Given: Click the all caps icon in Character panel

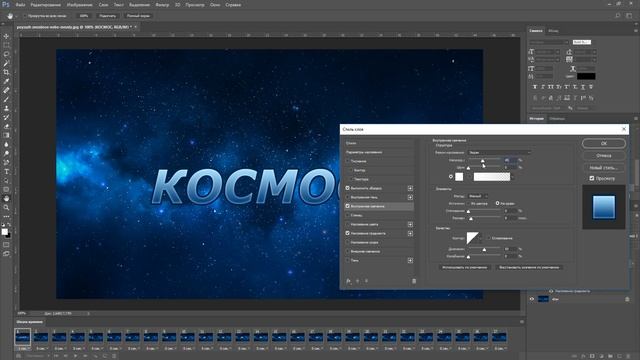Looking at the screenshot, I should [551, 87].
